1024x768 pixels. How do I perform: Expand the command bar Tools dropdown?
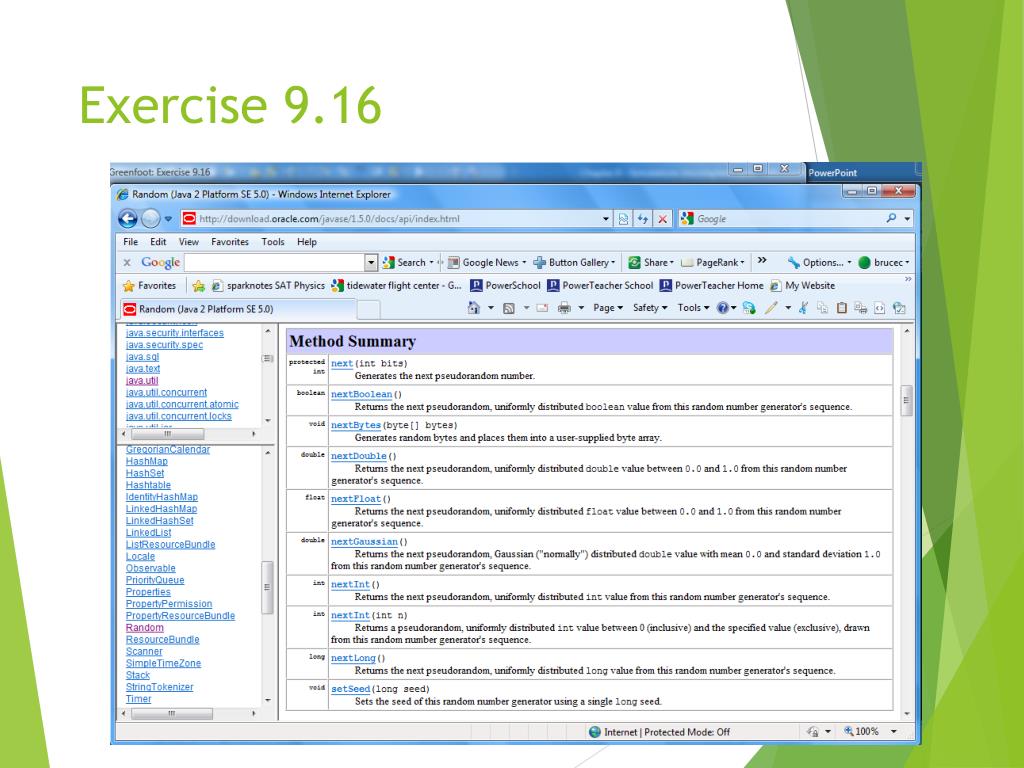coord(694,308)
